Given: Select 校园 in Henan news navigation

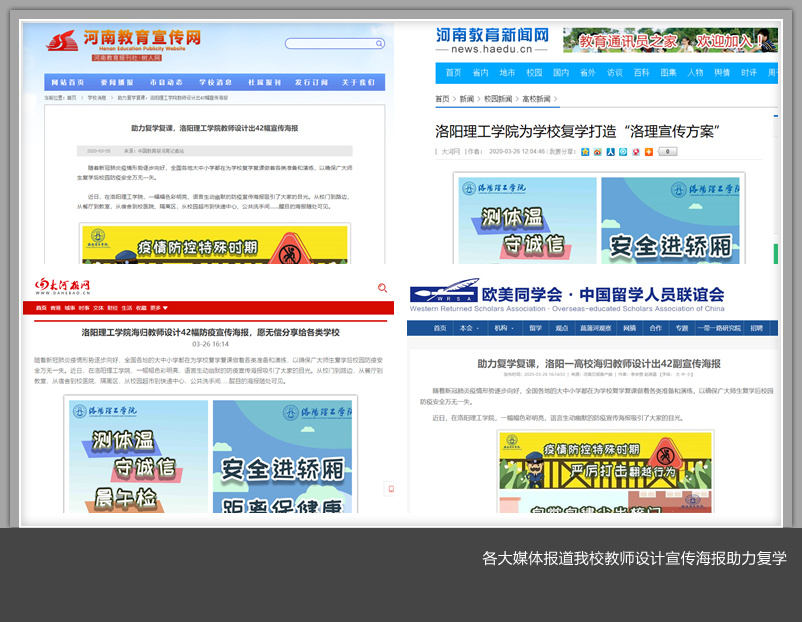Looking at the screenshot, I should [x=534, y=73].
